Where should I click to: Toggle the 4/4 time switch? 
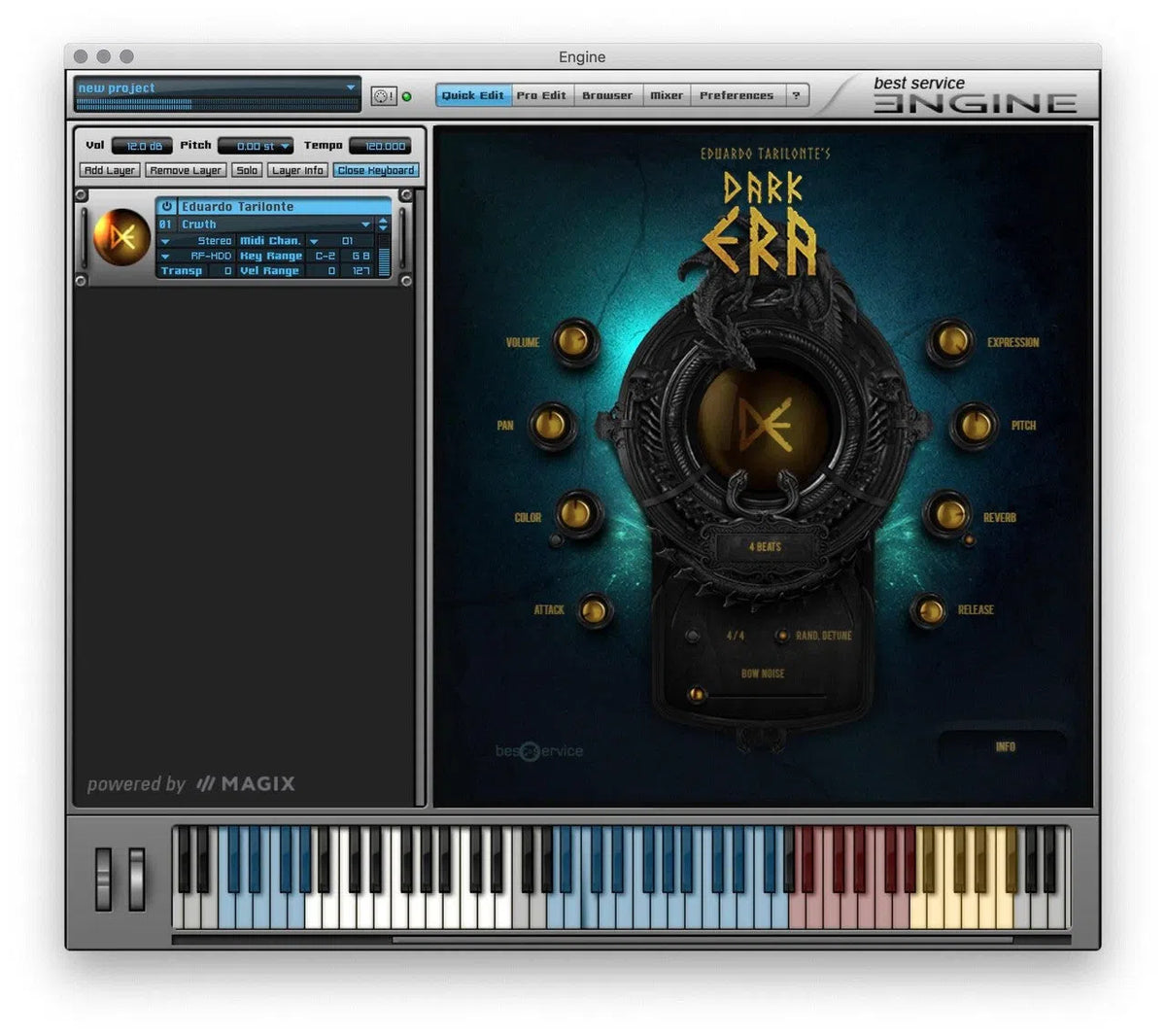(693, 637)
